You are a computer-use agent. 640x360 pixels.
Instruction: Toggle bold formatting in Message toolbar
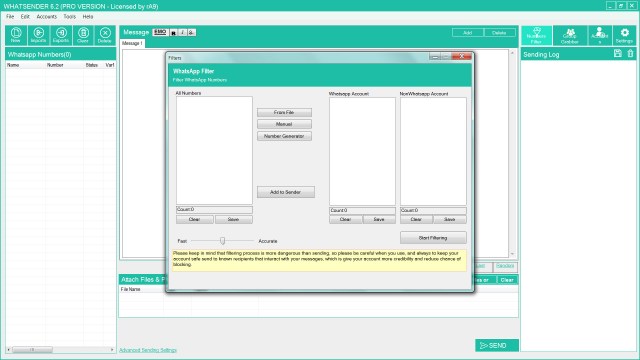[173, 33]
